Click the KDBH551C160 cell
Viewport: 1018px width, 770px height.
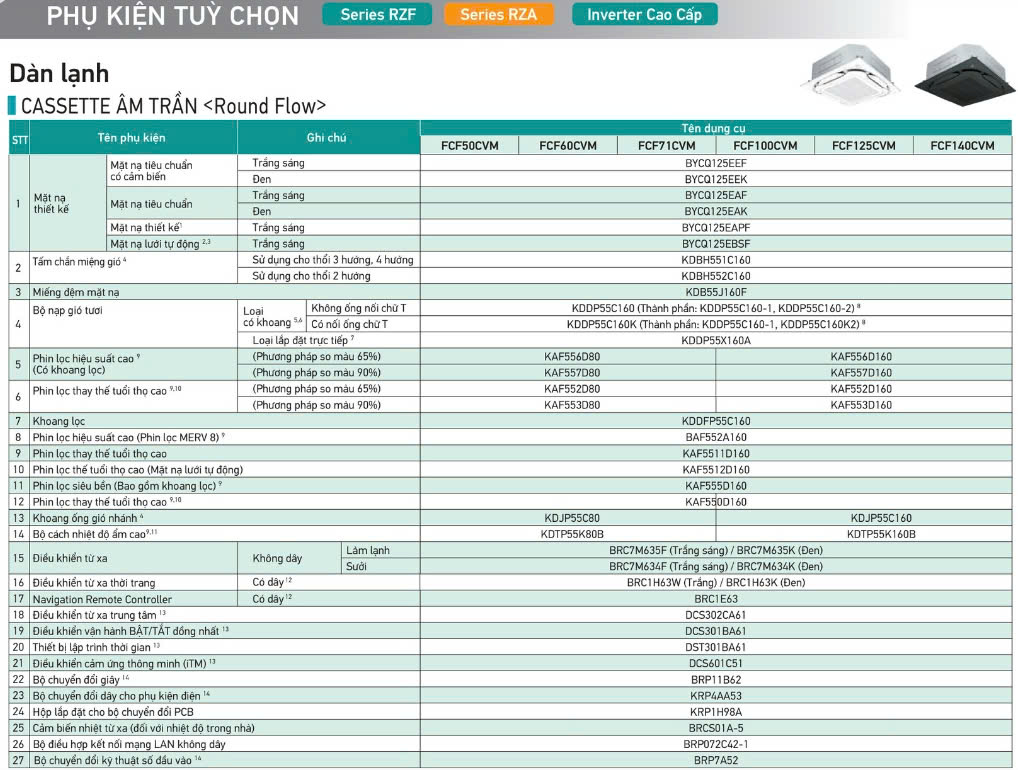716,260
